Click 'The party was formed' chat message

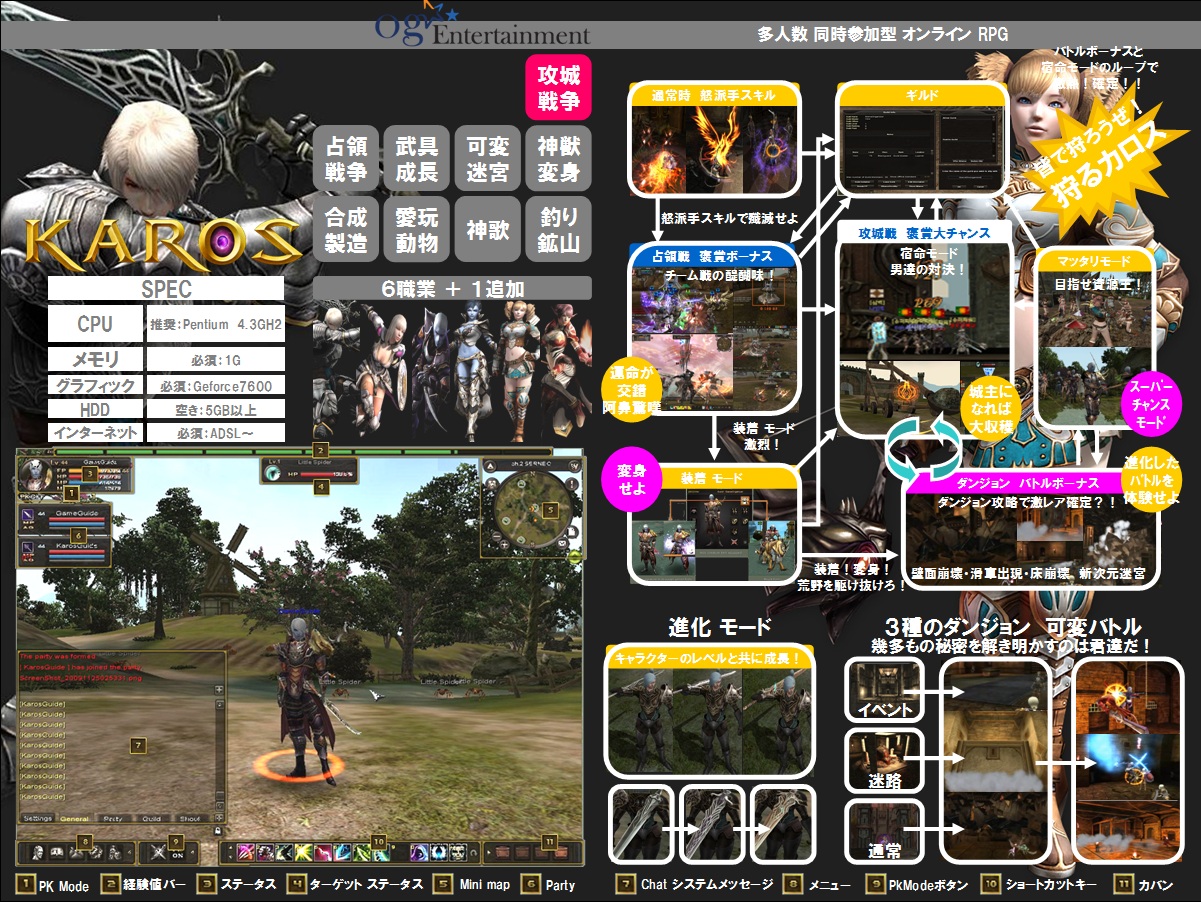point(58,657)
